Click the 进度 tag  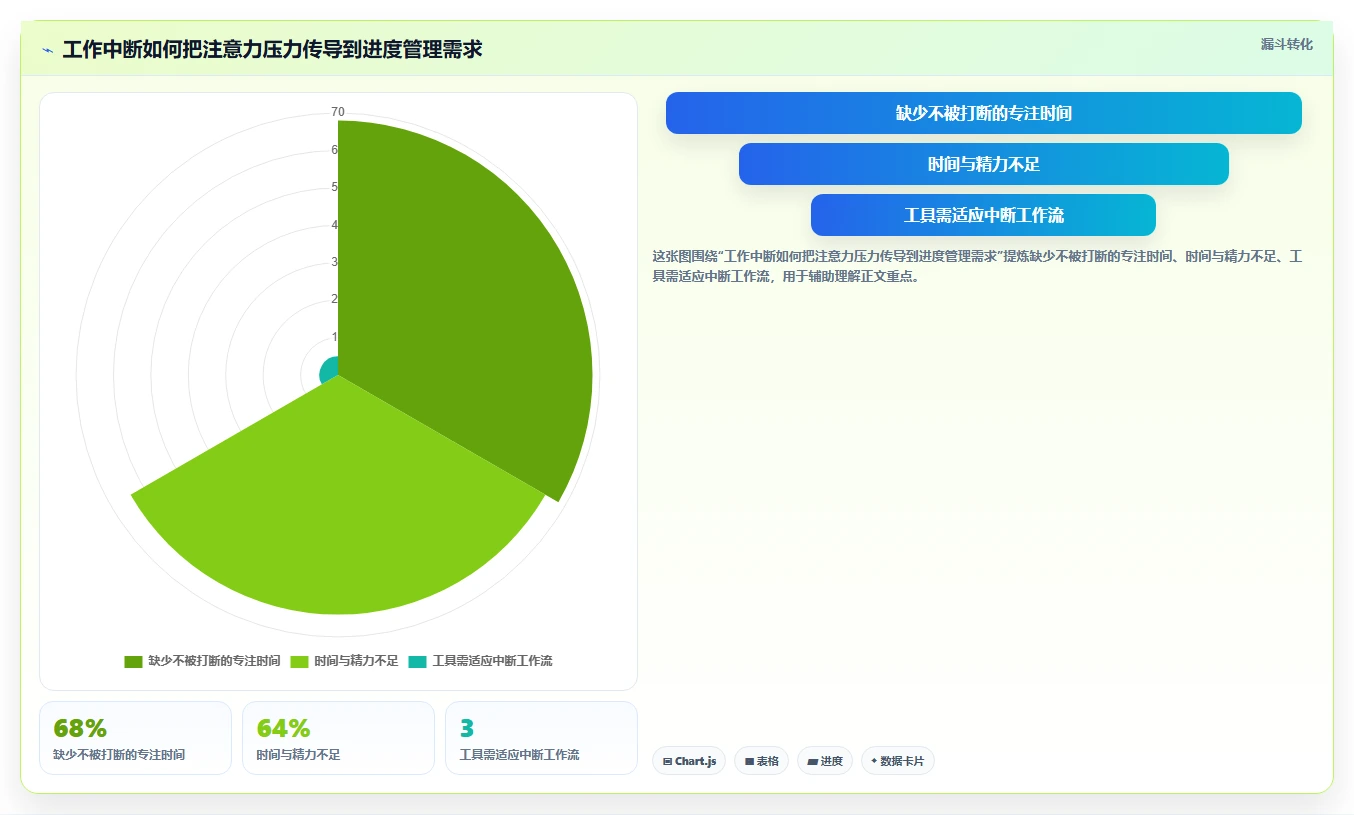(825, 761)
